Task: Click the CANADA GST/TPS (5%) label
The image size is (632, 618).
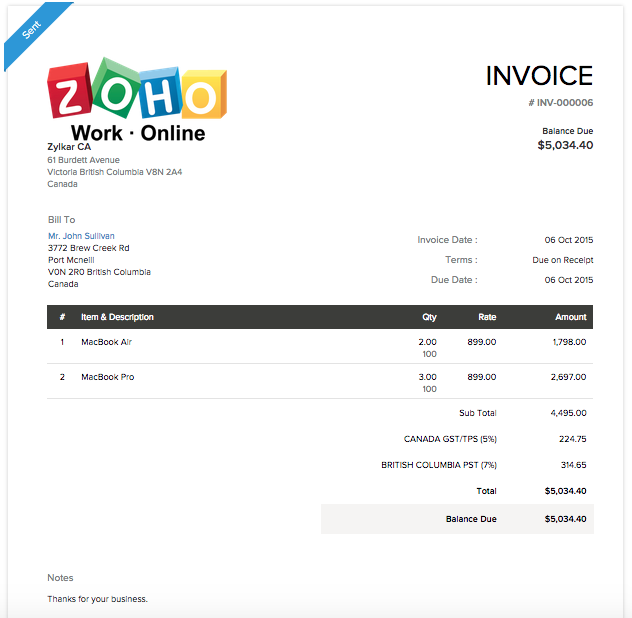Action: point(450,439)
